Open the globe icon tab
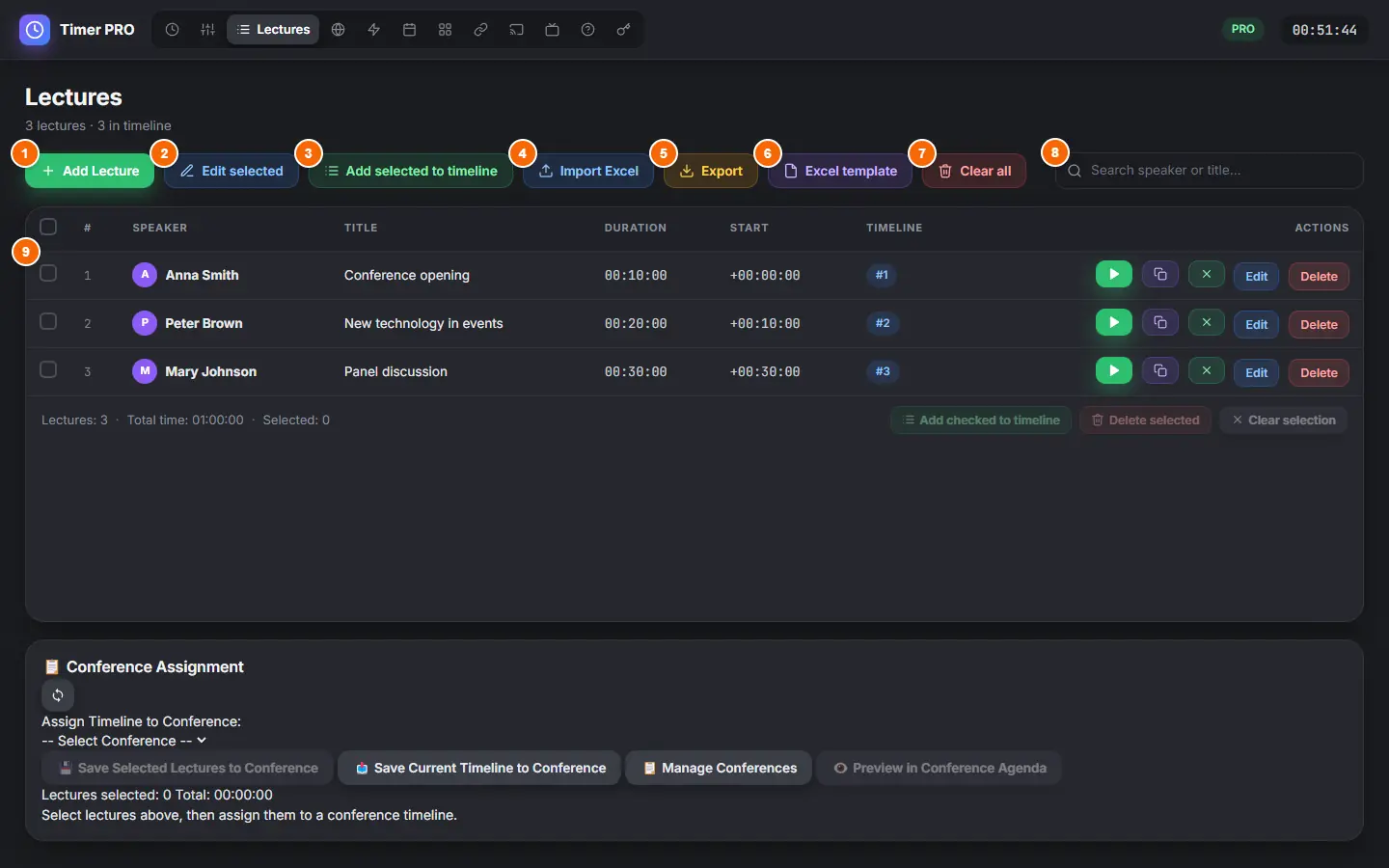The image size is (1389, 868). 338,30
